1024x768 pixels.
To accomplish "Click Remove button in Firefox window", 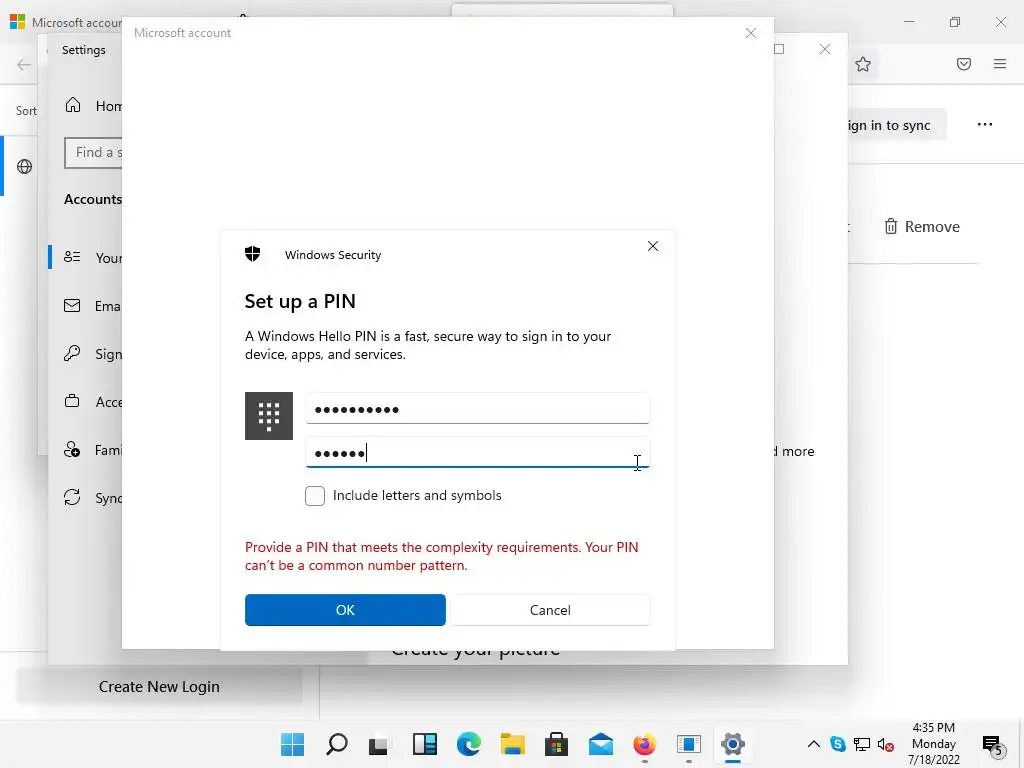I will tap(922, 227).
